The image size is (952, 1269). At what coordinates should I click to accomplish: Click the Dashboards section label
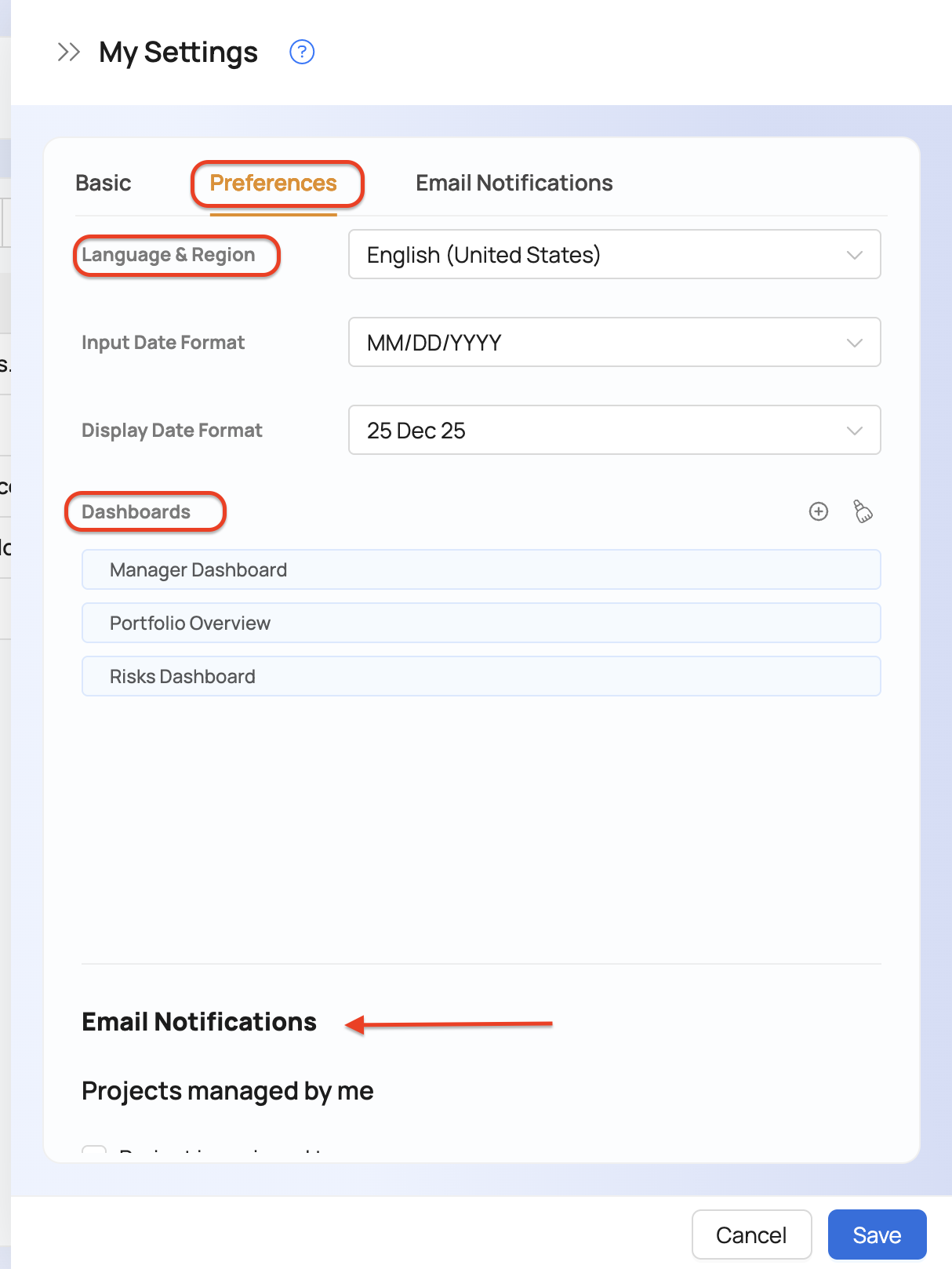coord(136,512)
